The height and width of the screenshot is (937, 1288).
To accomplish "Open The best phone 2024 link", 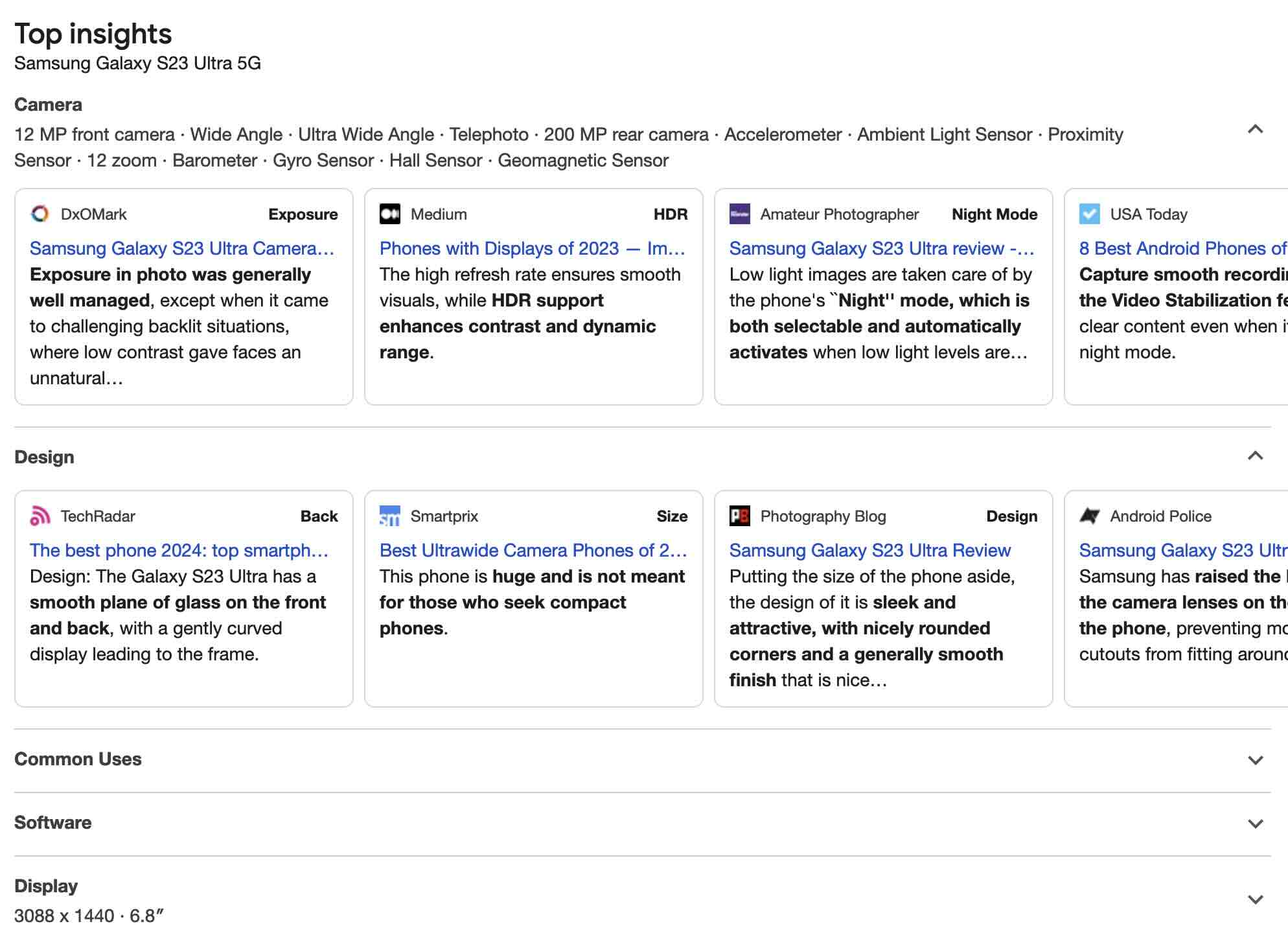I will [x=179, y=550].
